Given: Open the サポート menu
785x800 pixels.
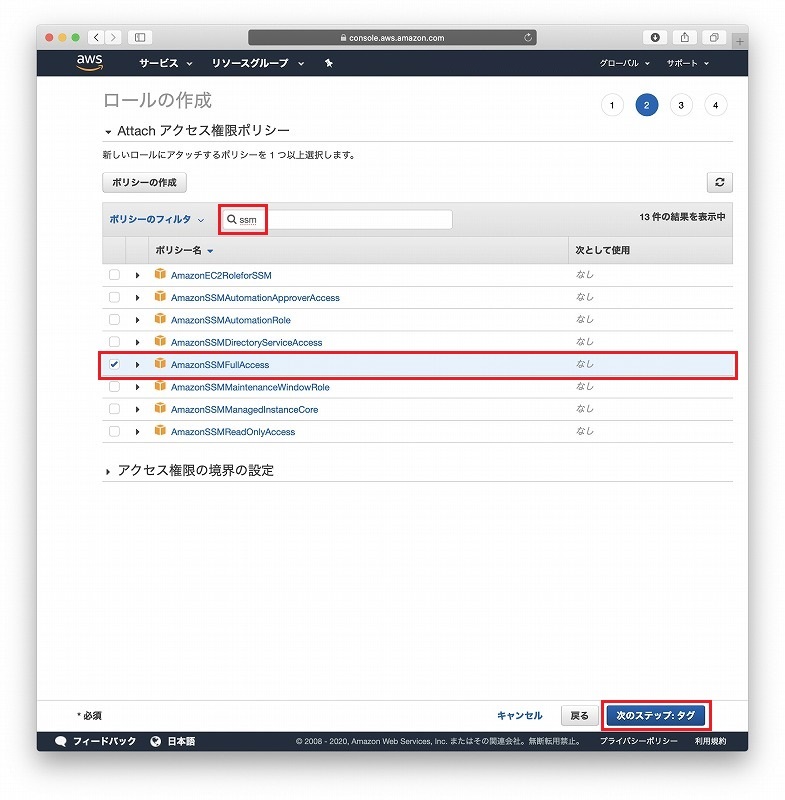Looking at the screenshot, I should click(x=688, y=63).
